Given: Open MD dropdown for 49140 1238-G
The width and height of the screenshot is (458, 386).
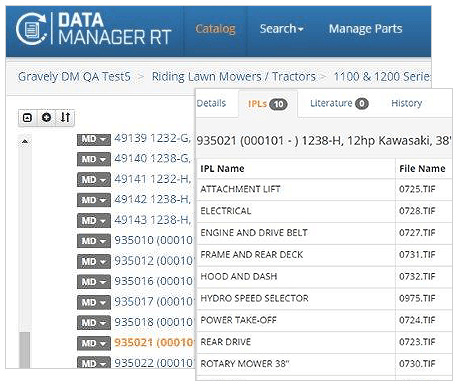Looking at the screenshot, I should [94, 159].
